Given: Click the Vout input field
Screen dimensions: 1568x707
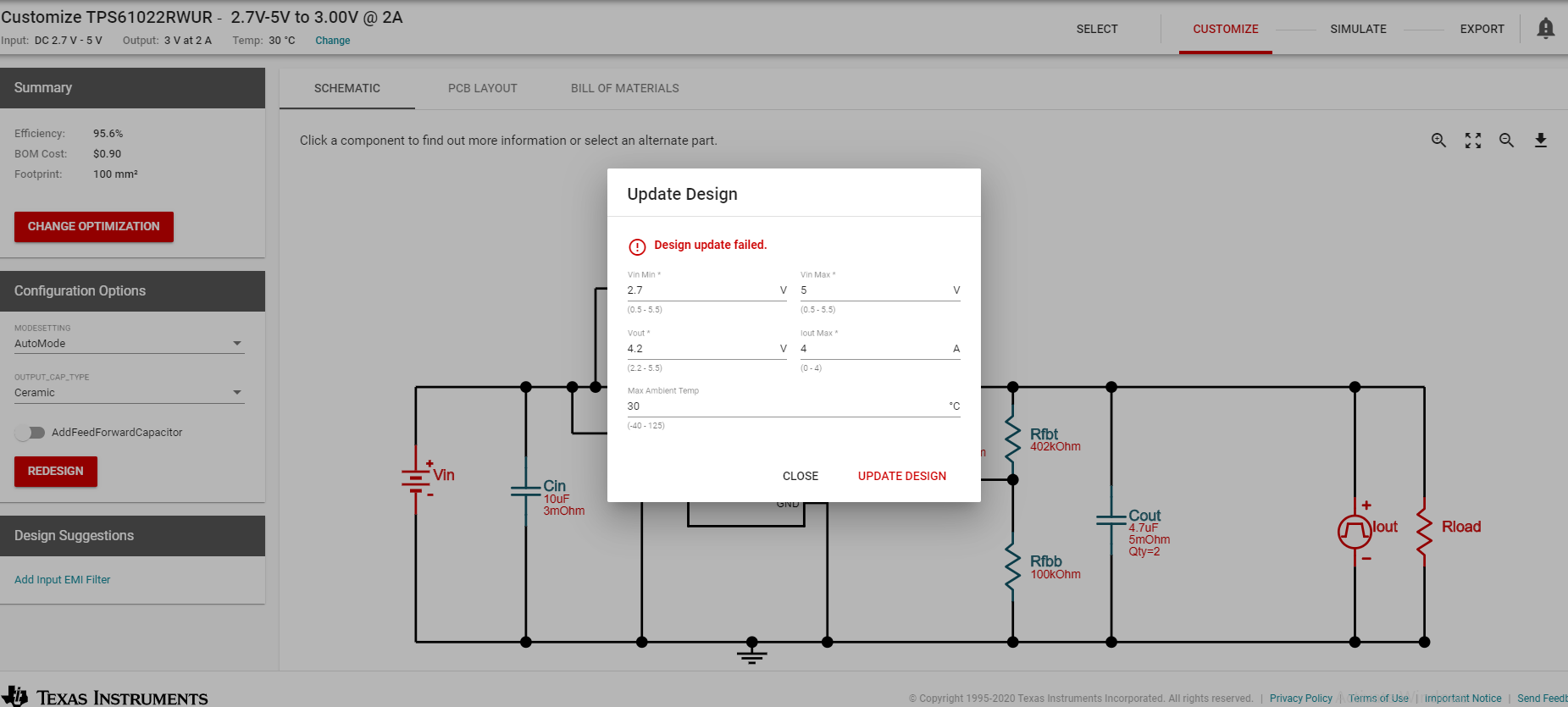Looking at the screenshot, I should tap(707, 349).
